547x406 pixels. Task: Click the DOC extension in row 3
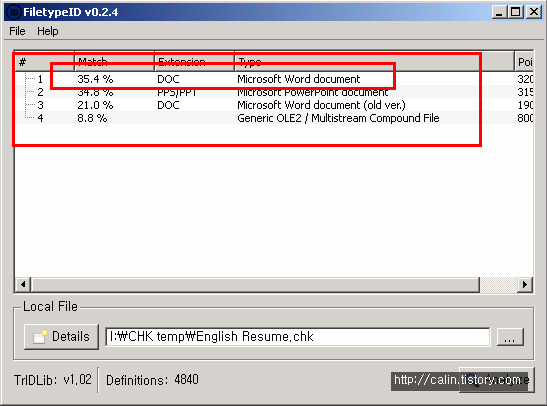pyautogui.click(x=168, y=105)
